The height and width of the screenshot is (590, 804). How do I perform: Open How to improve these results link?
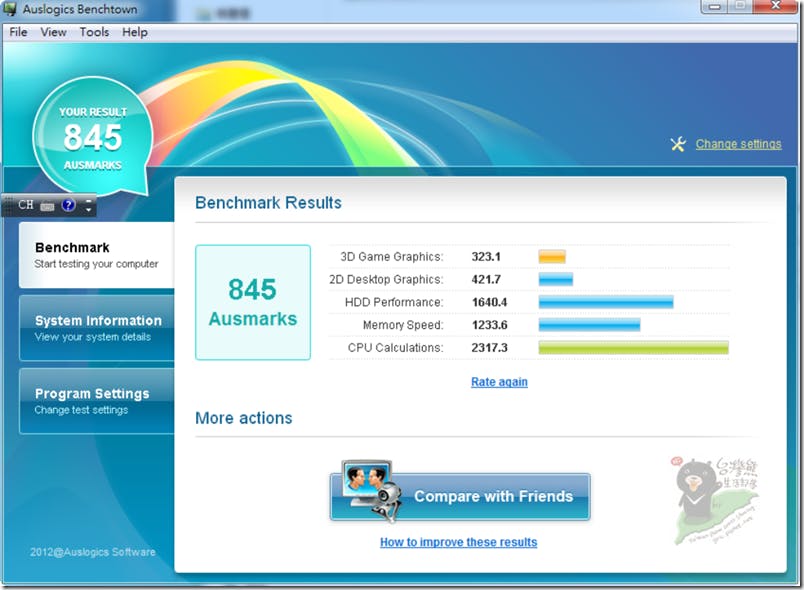[x=458, y=542]
